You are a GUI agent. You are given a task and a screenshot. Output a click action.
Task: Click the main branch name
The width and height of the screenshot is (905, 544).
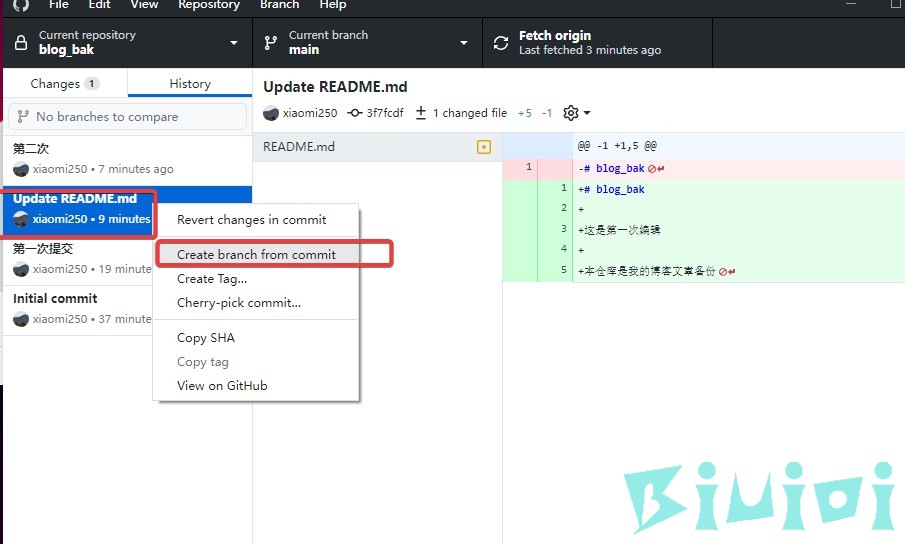[x=304, y=50]
